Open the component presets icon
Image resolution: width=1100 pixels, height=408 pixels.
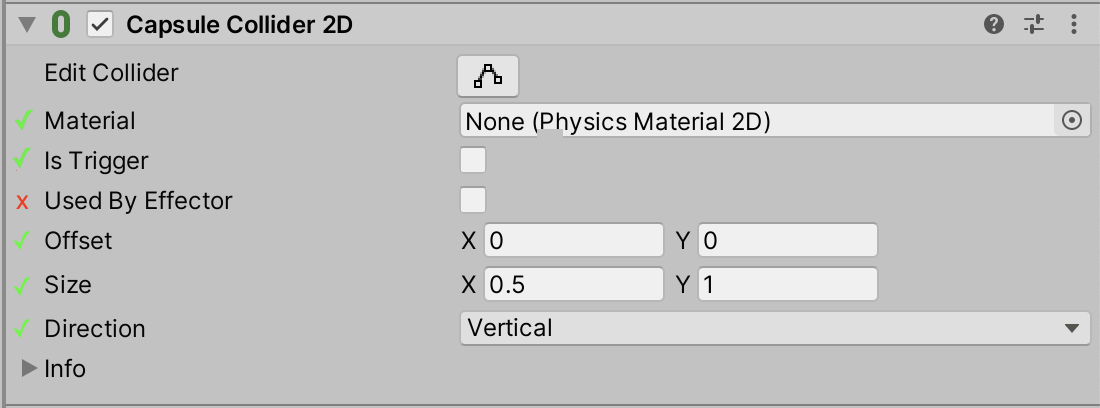click(1034, 25)
